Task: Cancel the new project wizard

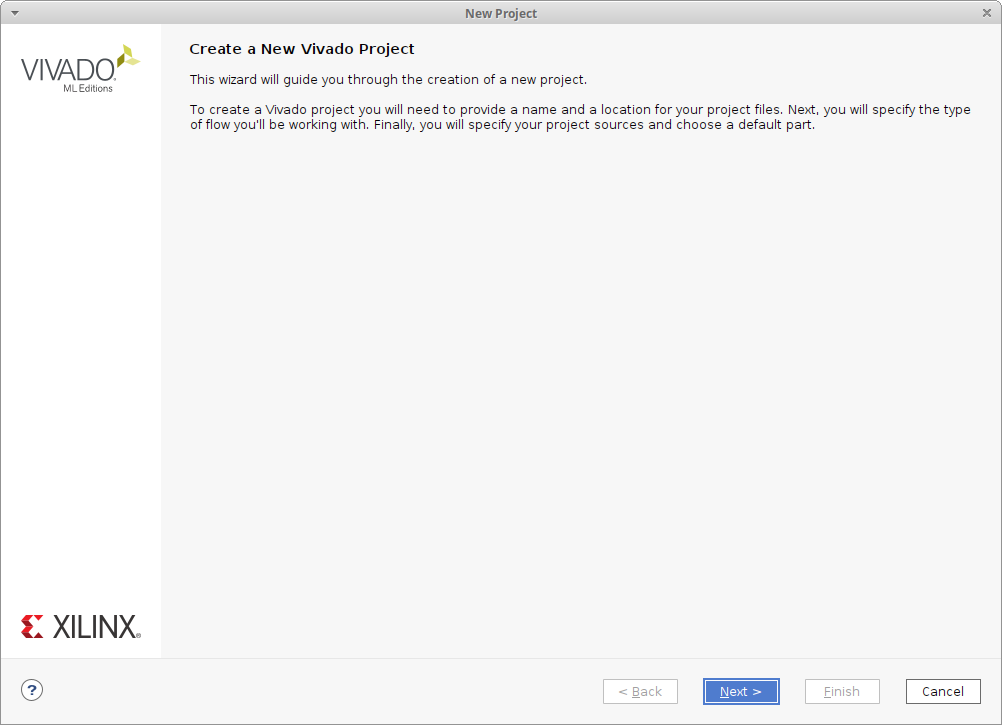Action: click(942, 691)
